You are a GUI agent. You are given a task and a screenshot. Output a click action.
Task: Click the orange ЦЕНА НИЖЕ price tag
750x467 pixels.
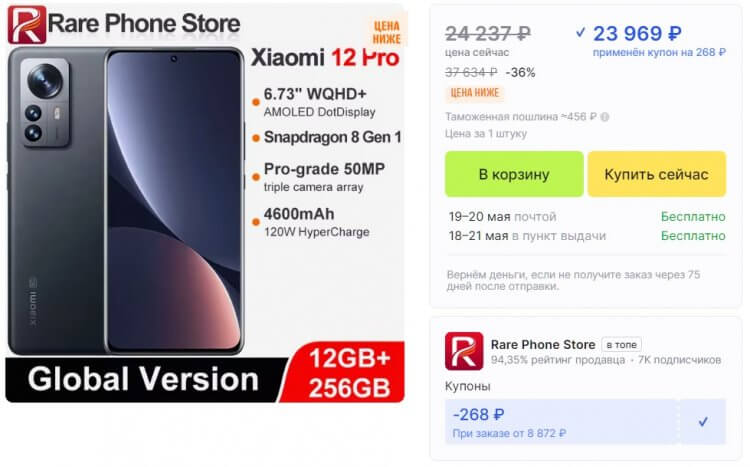pyautogui.click(x=474, y=92)
